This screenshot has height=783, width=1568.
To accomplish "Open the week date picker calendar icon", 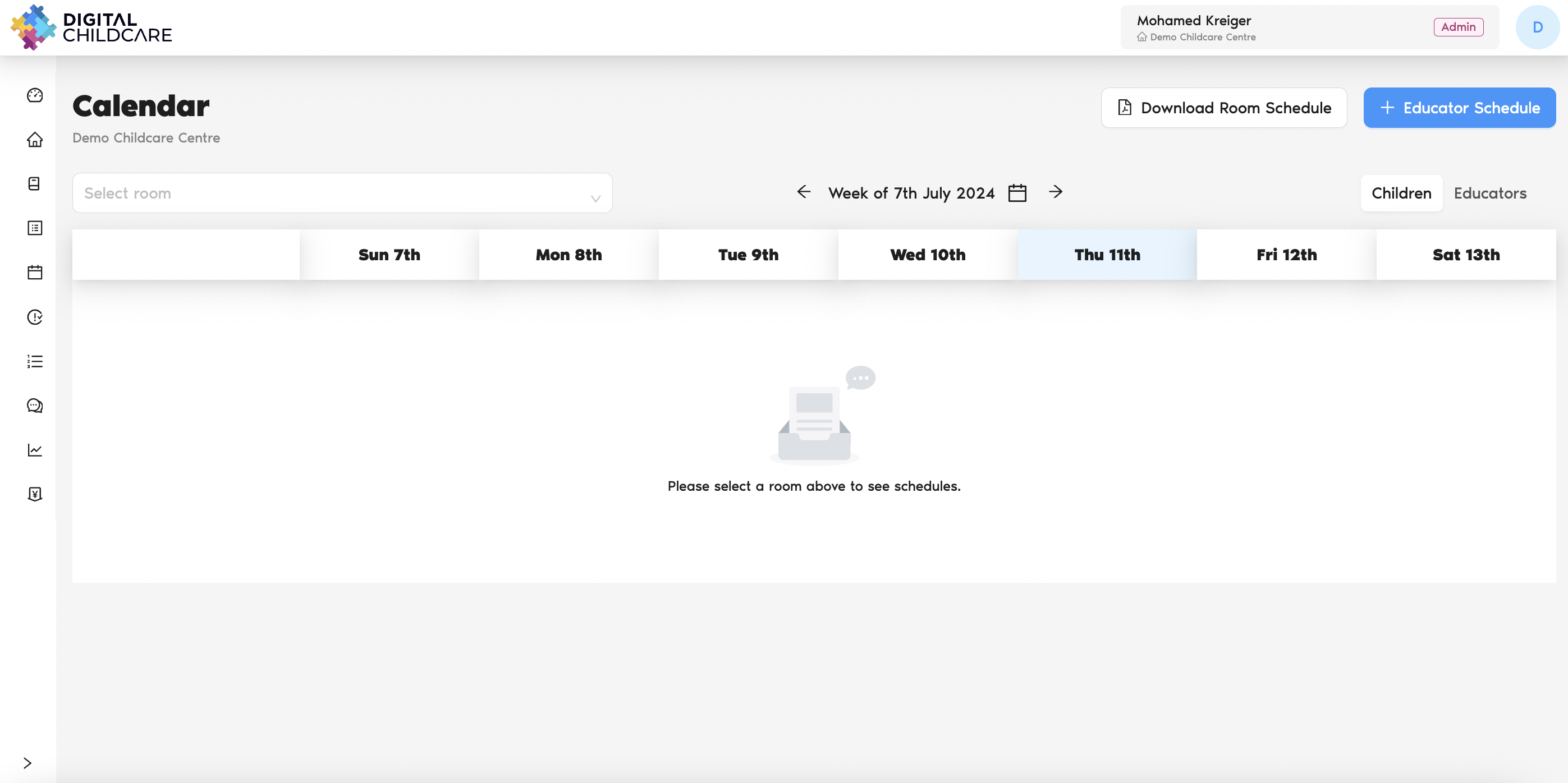I will [x=1017, y=193].
